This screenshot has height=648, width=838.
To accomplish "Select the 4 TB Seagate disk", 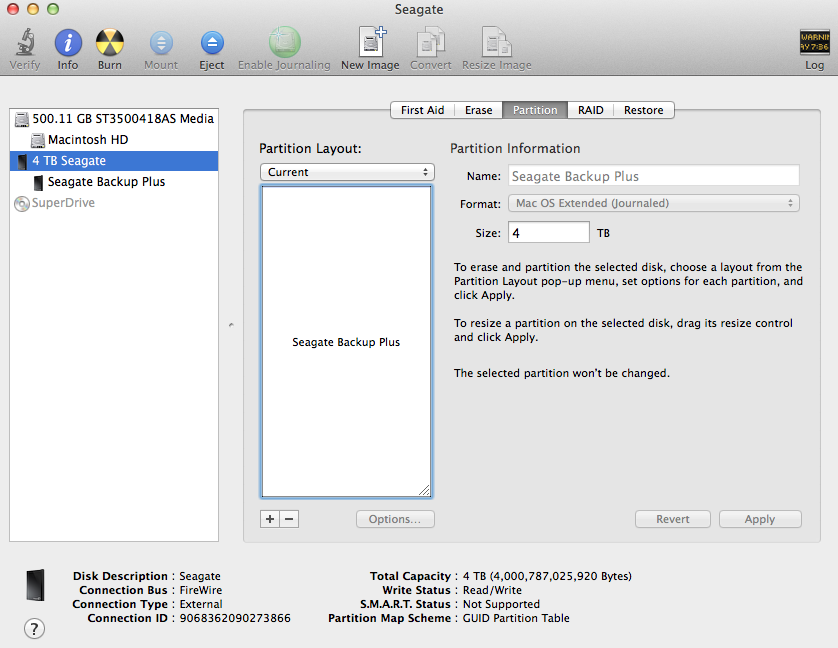I will click(114, 161).
